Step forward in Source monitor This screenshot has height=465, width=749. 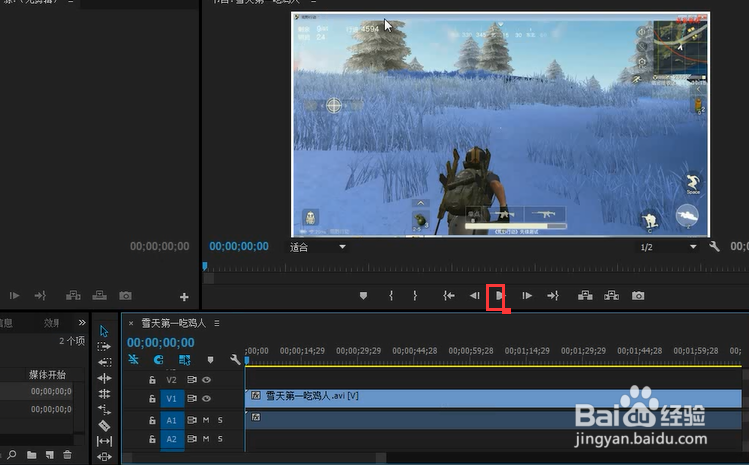(x=14, y=296)
